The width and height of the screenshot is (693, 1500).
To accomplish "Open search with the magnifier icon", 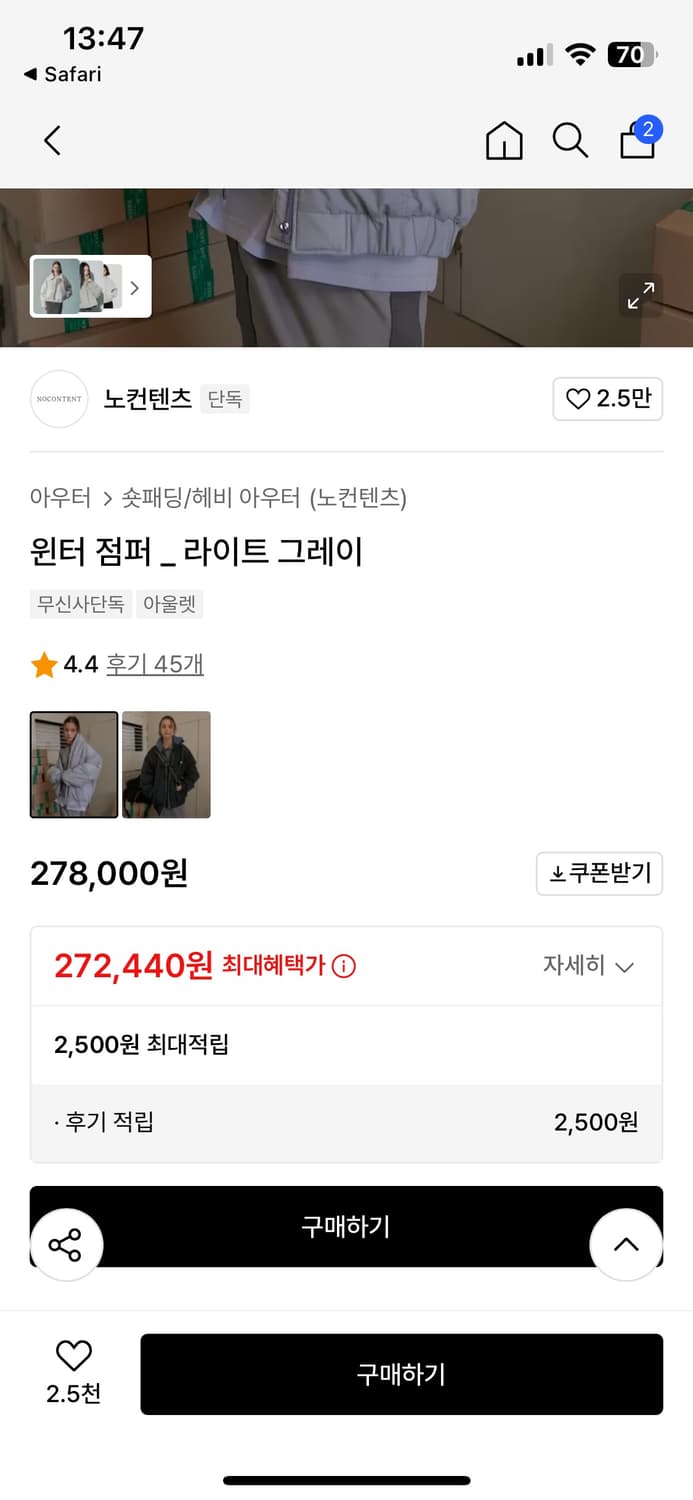I will tap(570, 141).
